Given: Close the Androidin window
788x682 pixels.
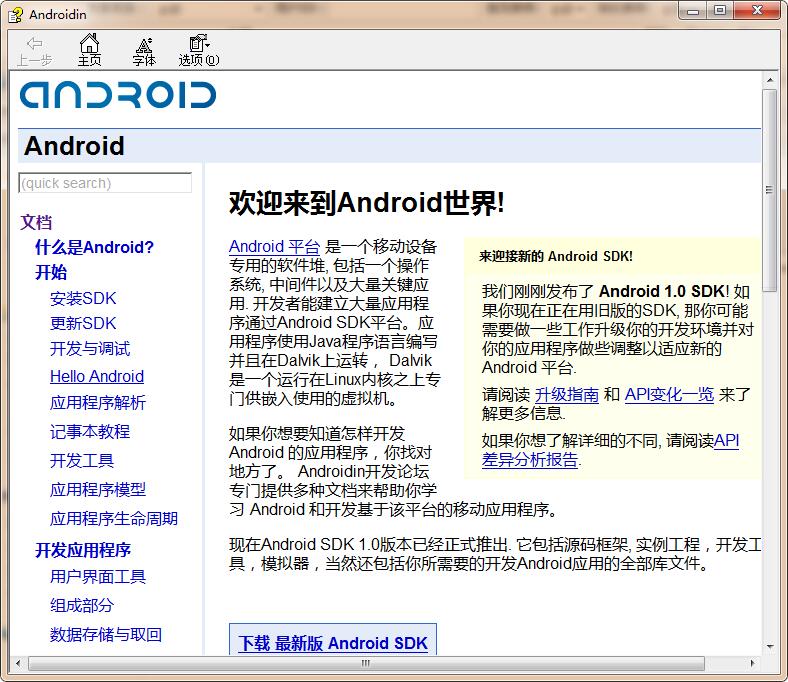Looking at the screenshot, I should (x=758, y=11).
